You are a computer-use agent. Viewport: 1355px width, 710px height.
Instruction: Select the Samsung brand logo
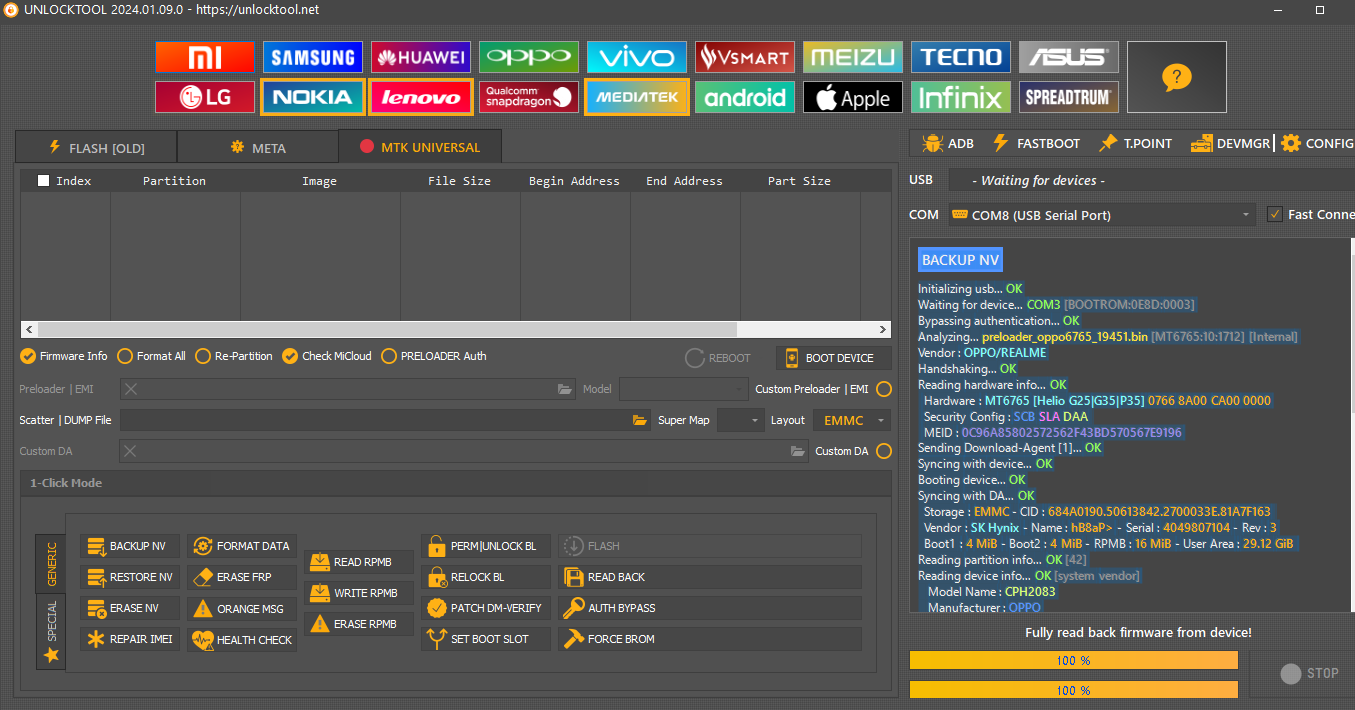click(313, 57)
